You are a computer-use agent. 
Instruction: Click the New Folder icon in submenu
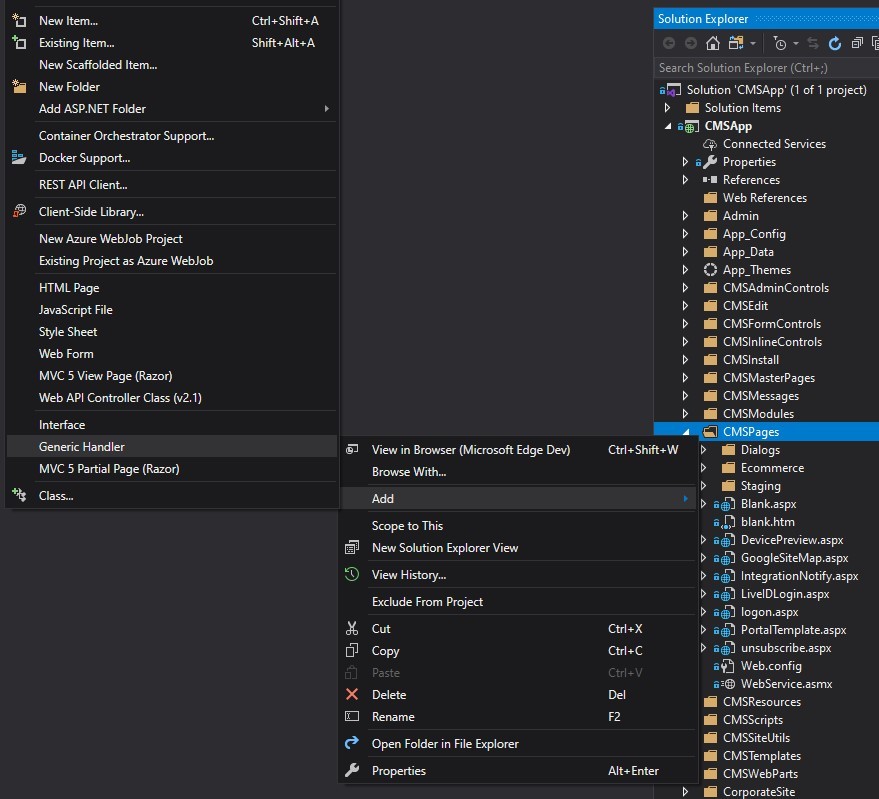coord(19,86)
